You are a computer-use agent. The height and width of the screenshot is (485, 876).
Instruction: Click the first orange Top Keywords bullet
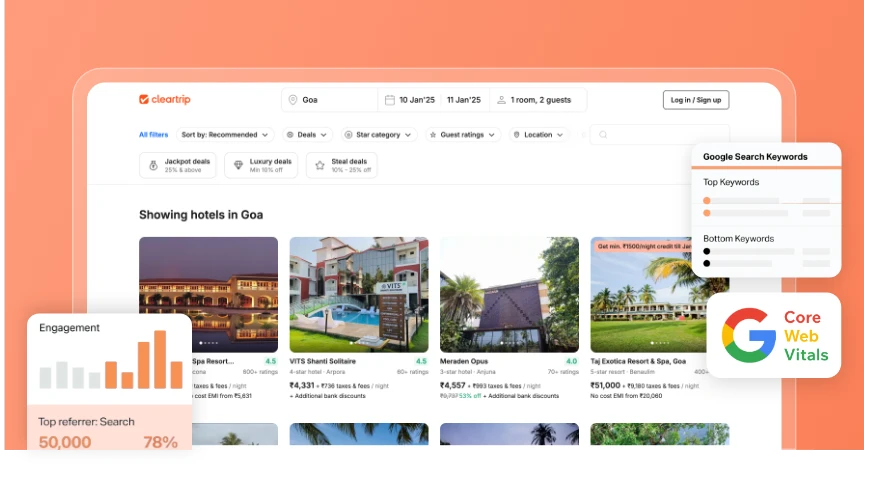(707, 201)
